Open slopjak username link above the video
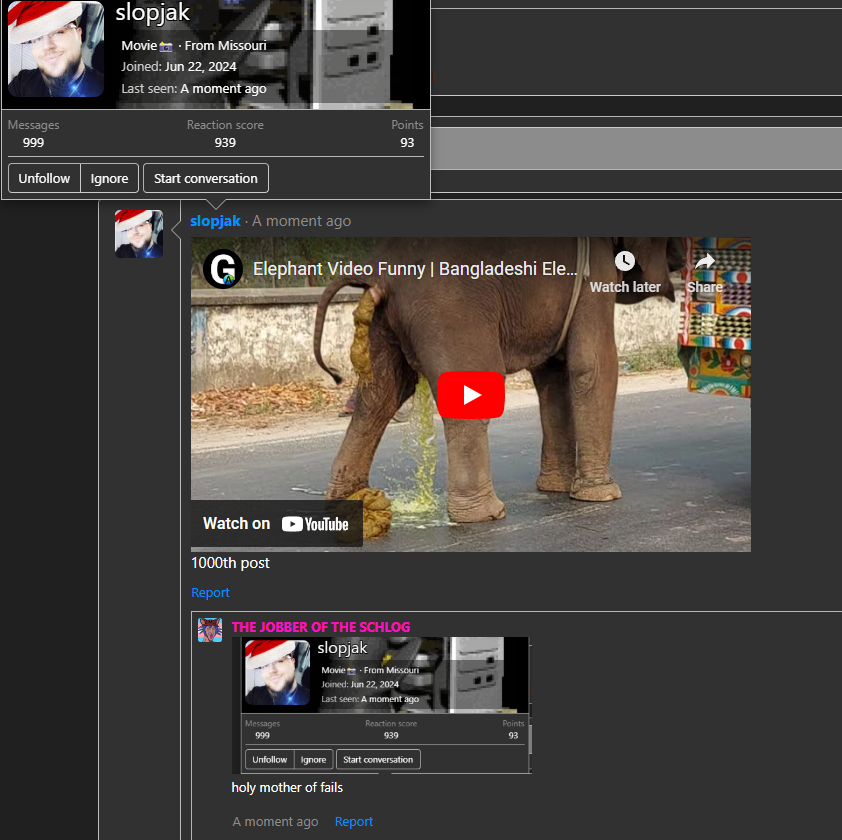This screenshot has height=840, width=842. click(x=215, y=221)
